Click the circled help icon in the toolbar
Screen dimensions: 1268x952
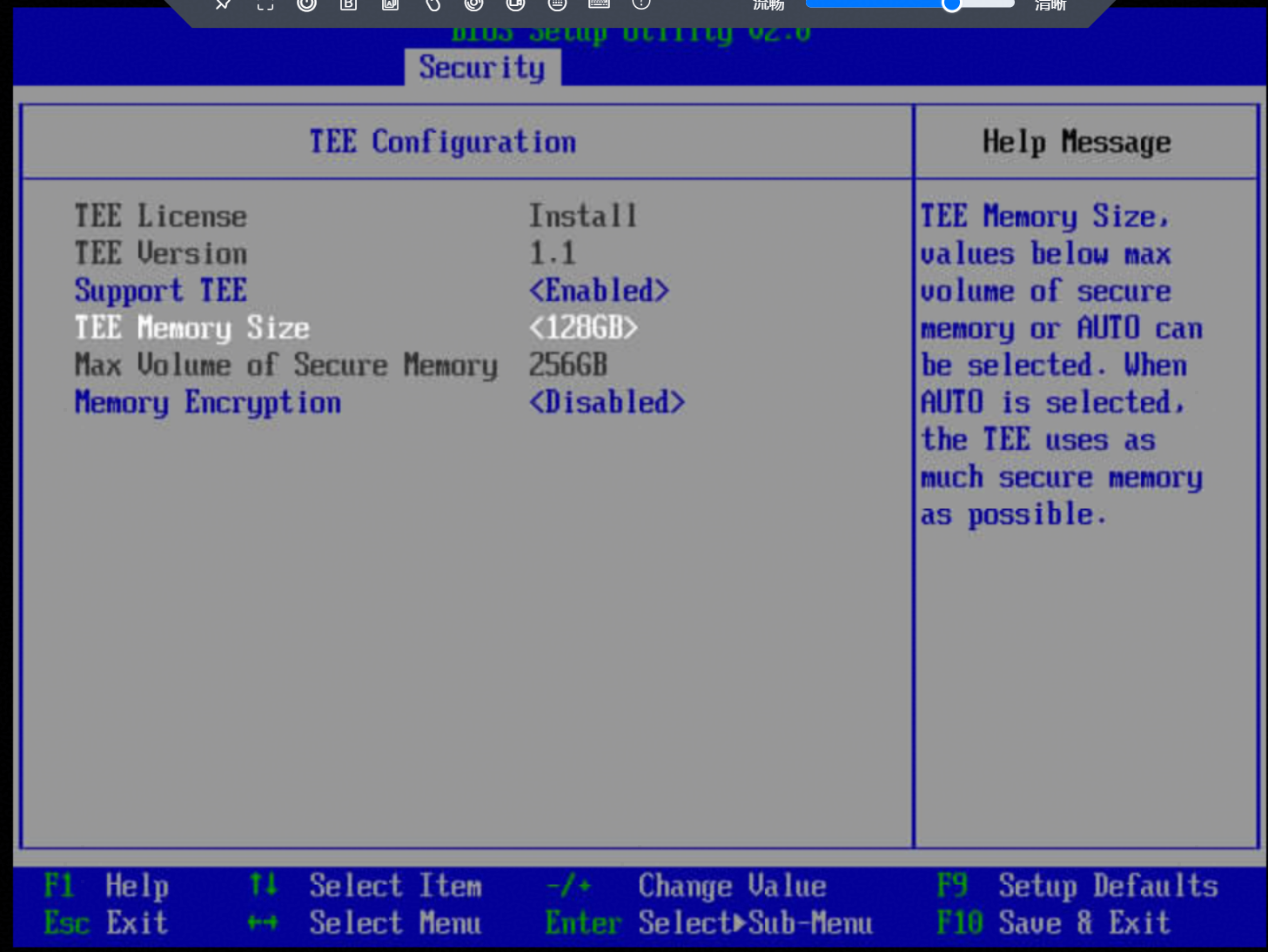(641, 4)
